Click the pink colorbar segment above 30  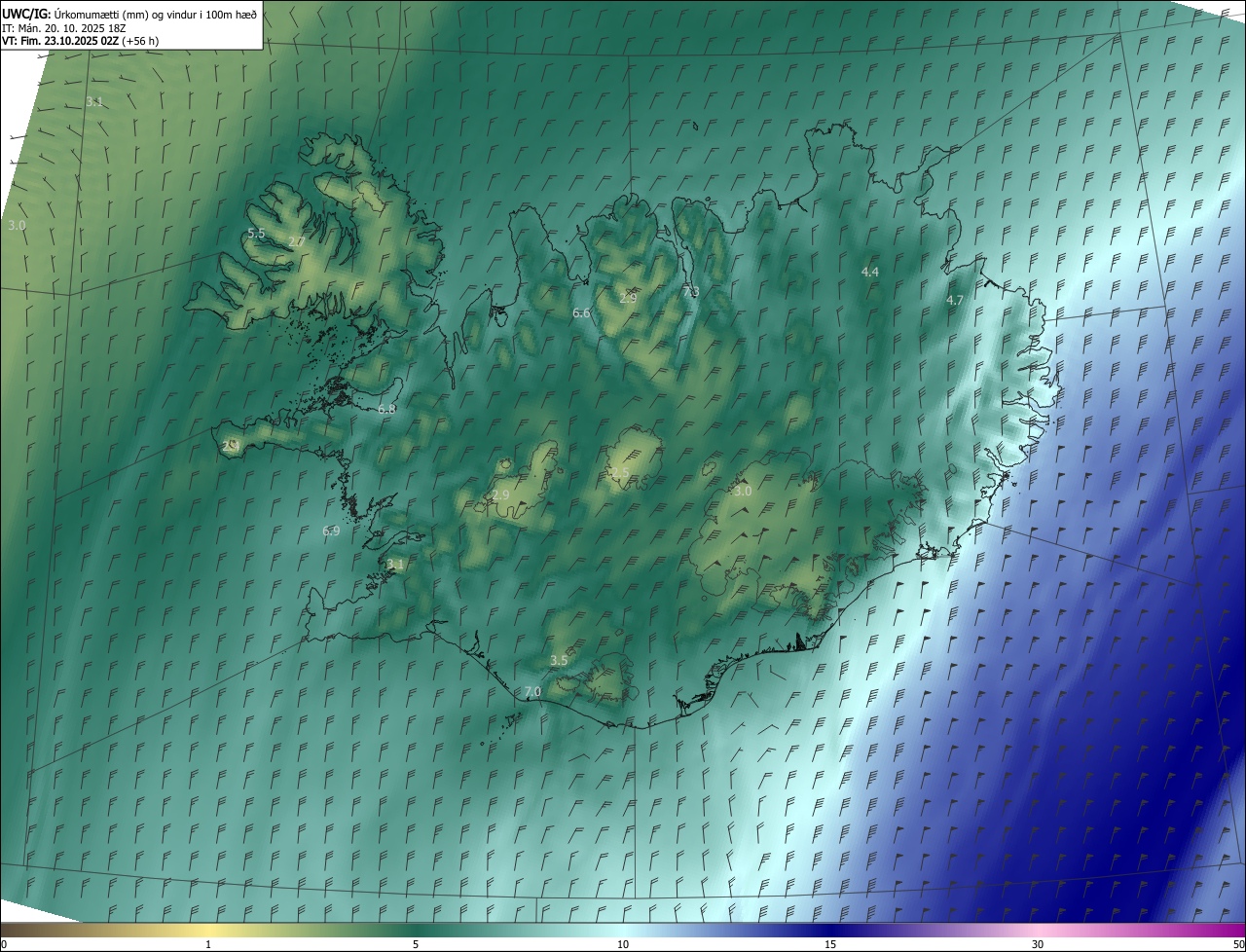click(x=1142, y=930)
